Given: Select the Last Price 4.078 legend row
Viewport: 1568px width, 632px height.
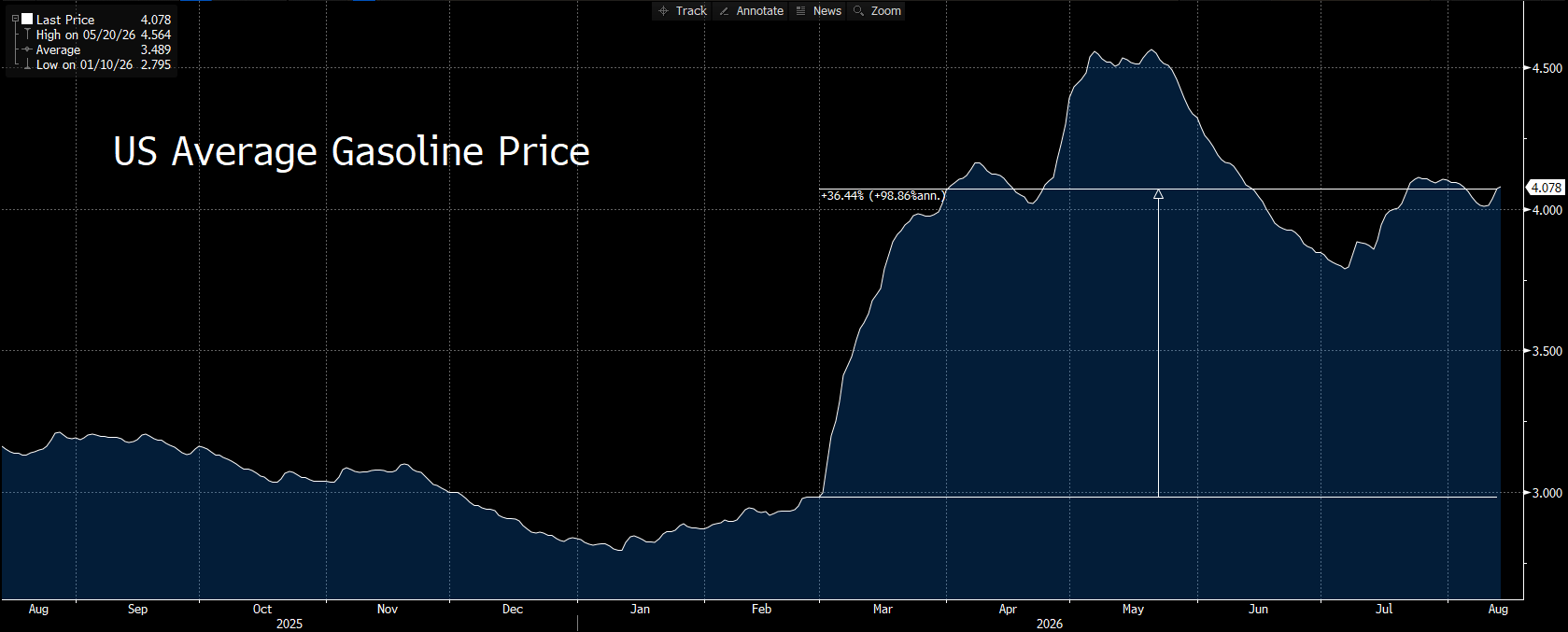Looking at the screenshot, I should 92,20.
